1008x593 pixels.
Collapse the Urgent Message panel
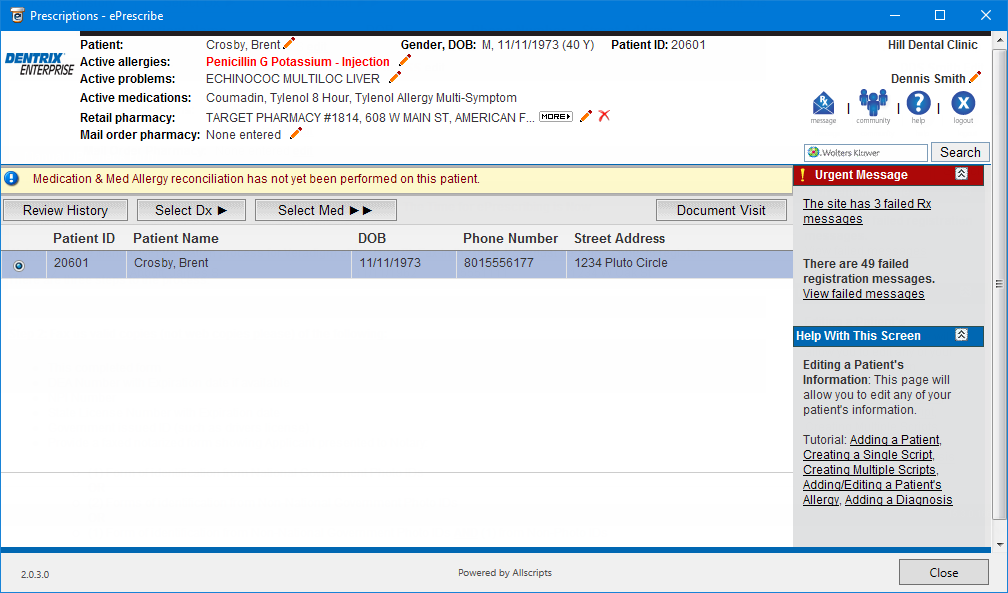(x=962, y=174)
